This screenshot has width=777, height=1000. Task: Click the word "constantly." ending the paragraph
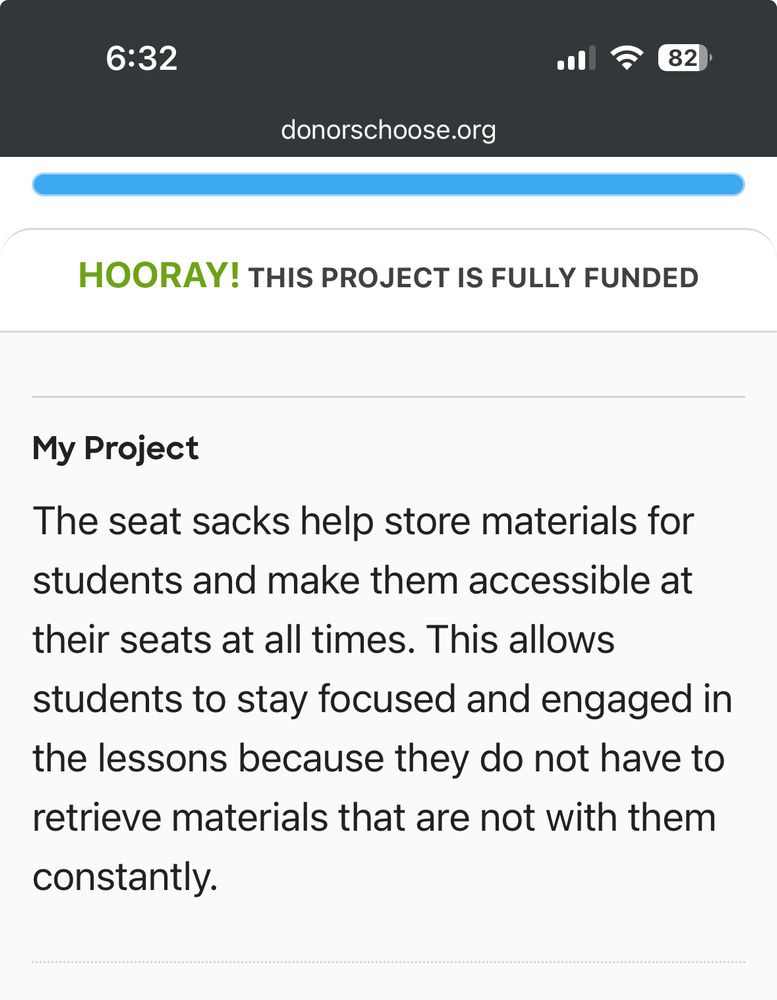tap(124, 877)
